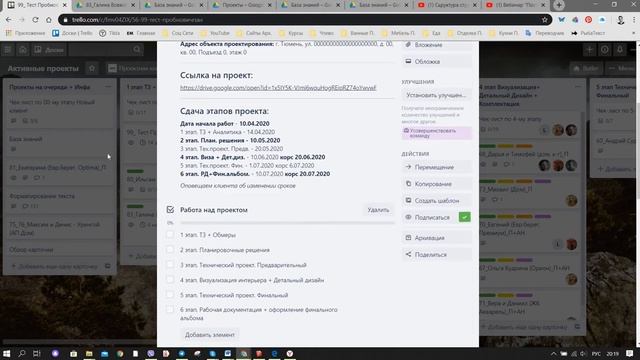Switch to YouTube Вебинар tab
Image resolution: width=640 pixels, height=360 pixels.
[516, 5]
